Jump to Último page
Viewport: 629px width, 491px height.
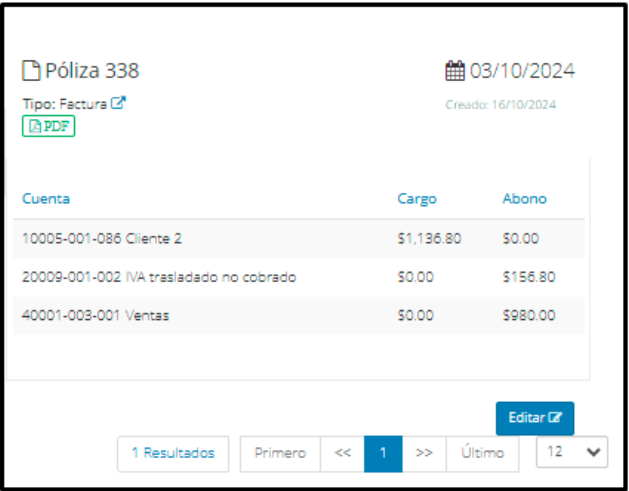tap(482, 454)
